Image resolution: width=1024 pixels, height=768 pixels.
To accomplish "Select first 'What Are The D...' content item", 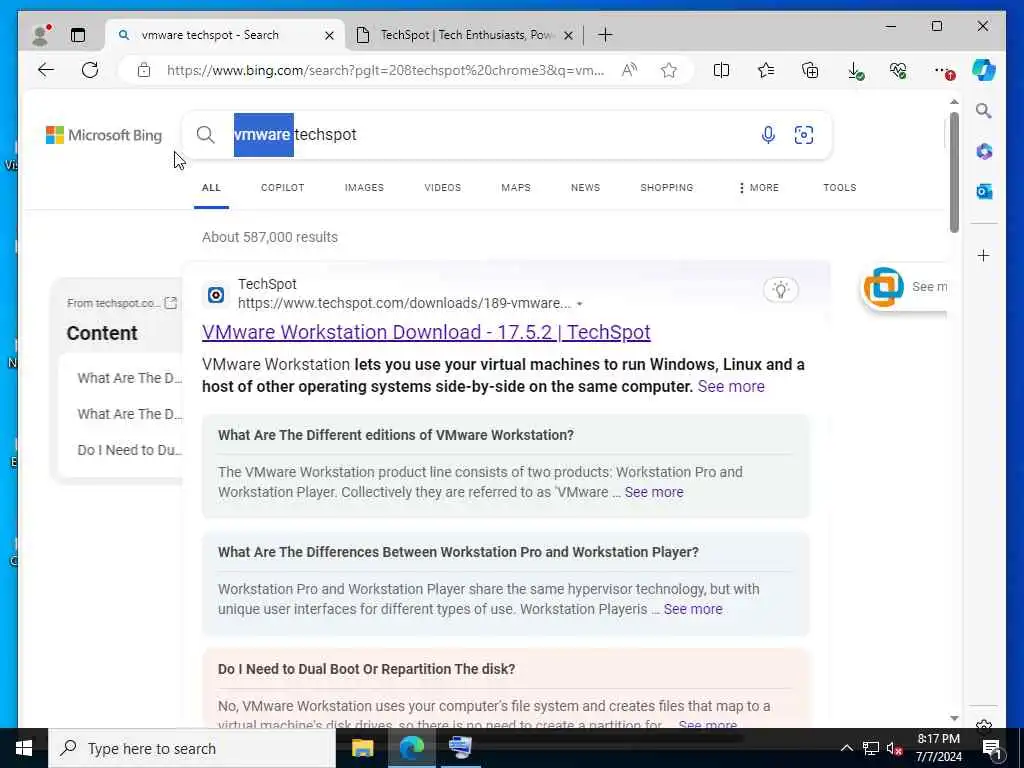I will coord(129,378).
